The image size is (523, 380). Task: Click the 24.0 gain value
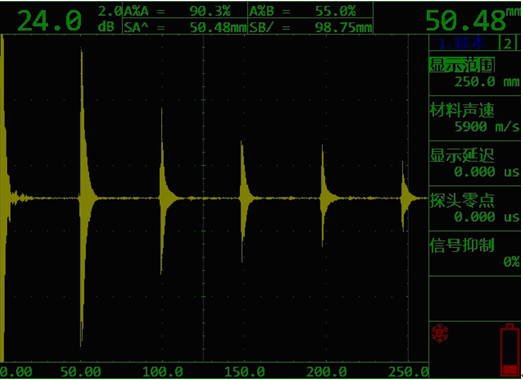point(49,20)
